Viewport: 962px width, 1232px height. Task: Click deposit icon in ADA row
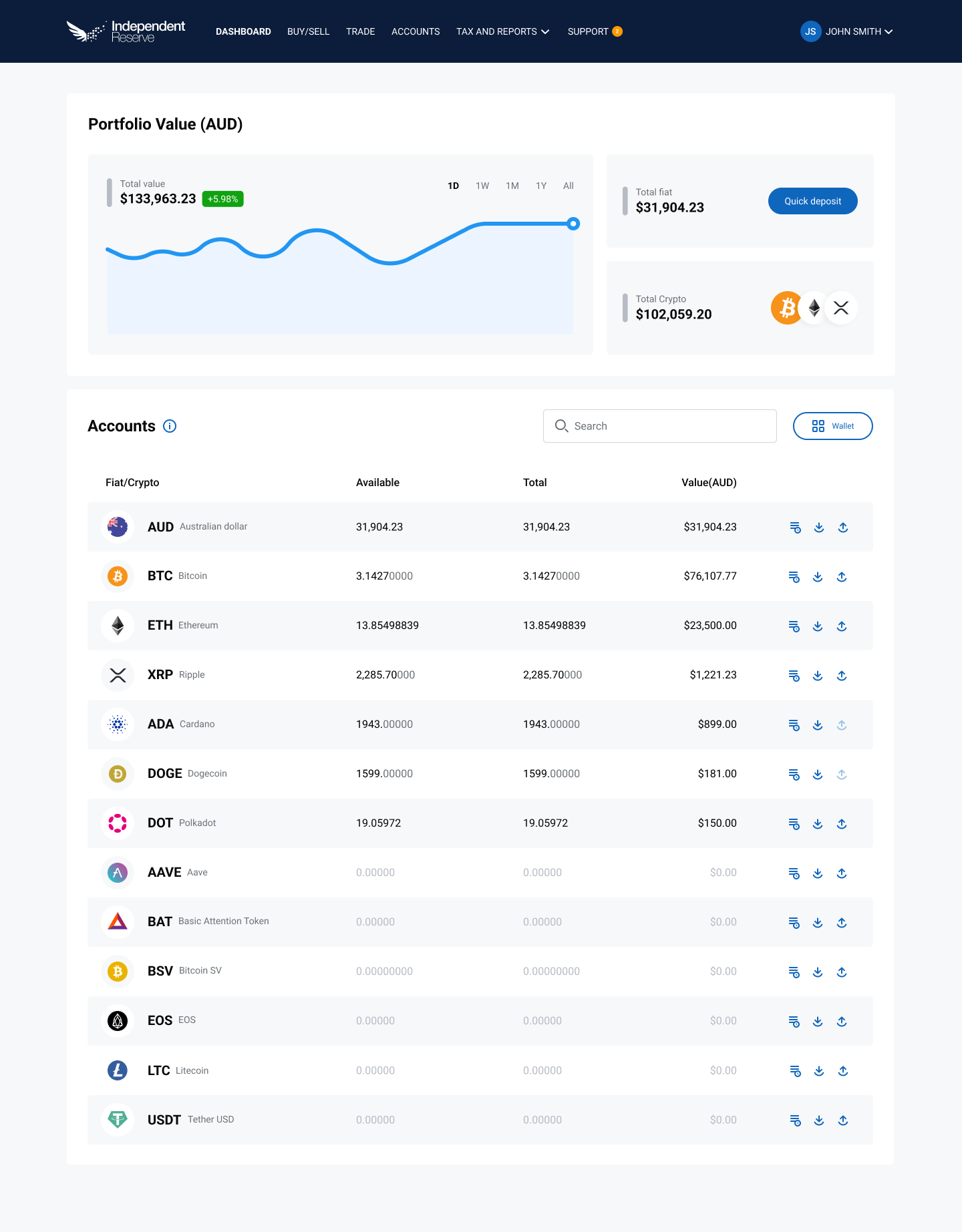818,725
